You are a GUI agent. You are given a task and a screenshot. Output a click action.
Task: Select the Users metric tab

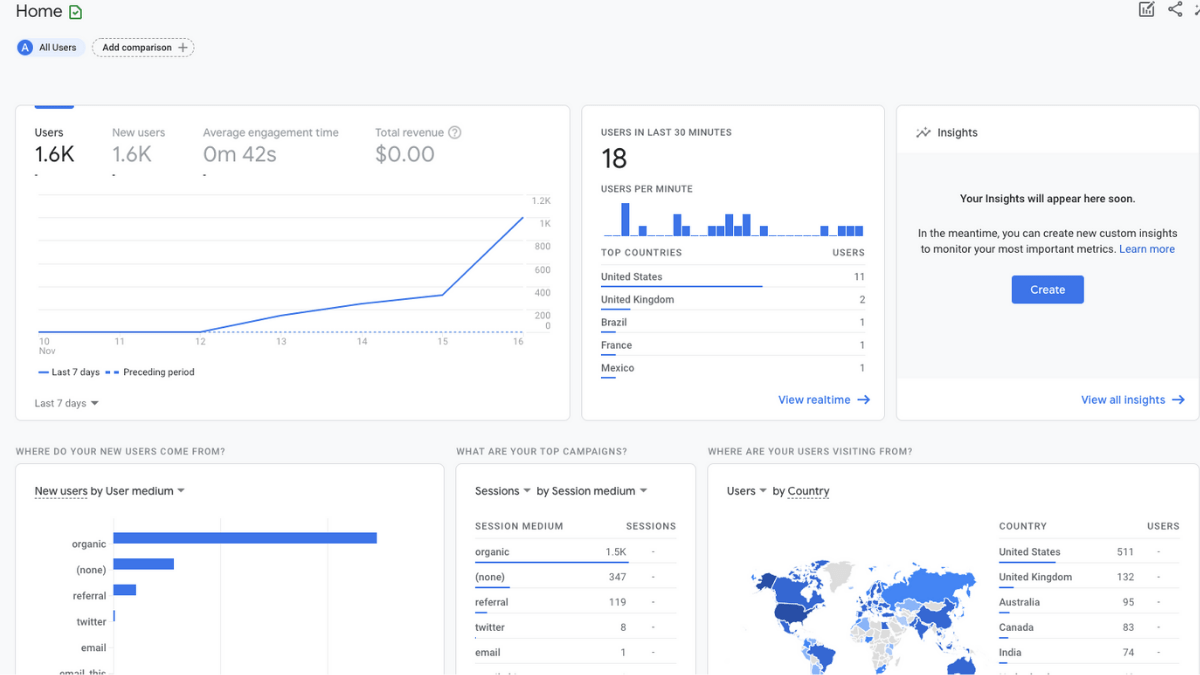(x=55, y=144)
